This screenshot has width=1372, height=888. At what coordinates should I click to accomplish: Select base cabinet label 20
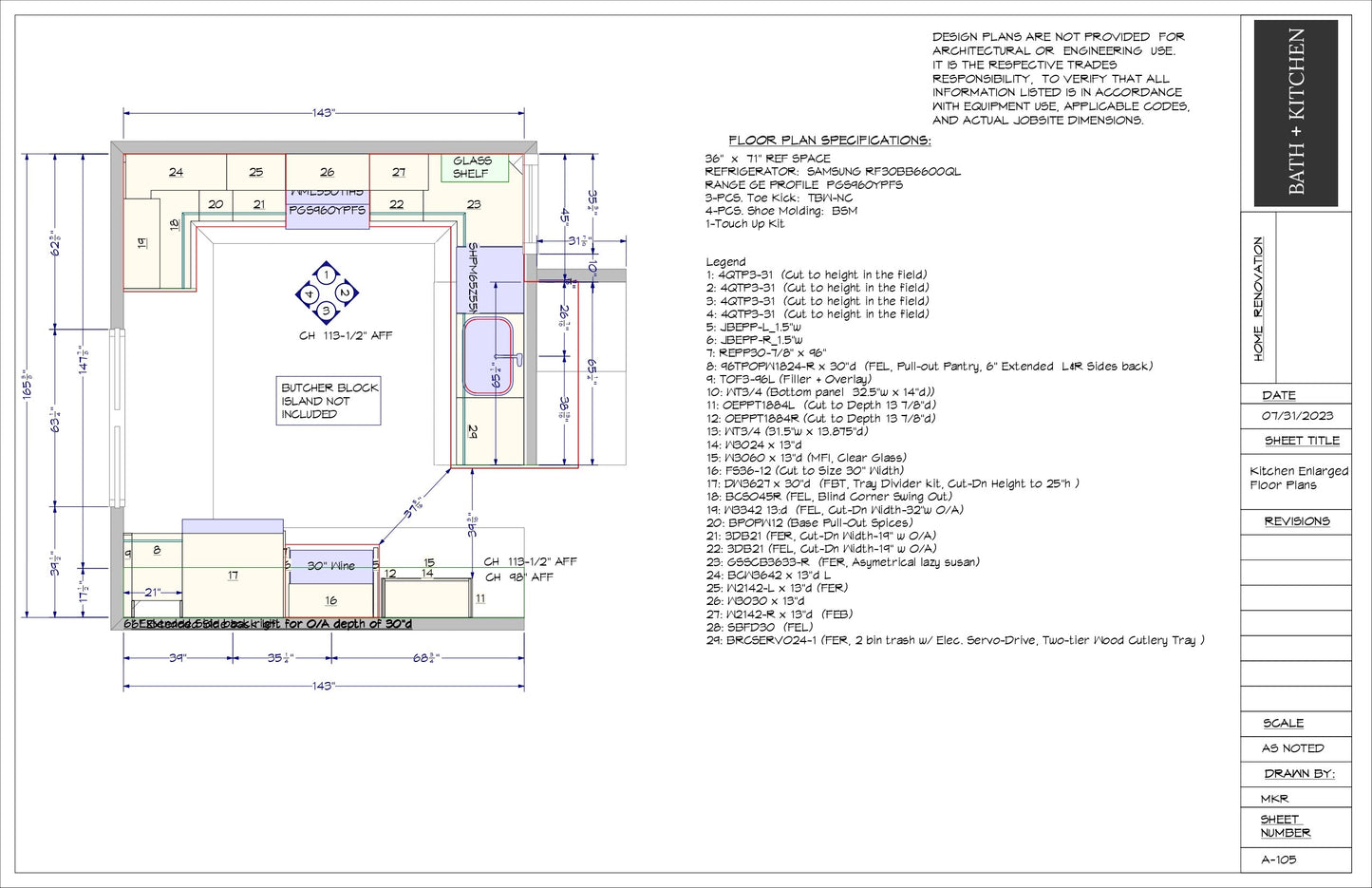coord(216,204)
